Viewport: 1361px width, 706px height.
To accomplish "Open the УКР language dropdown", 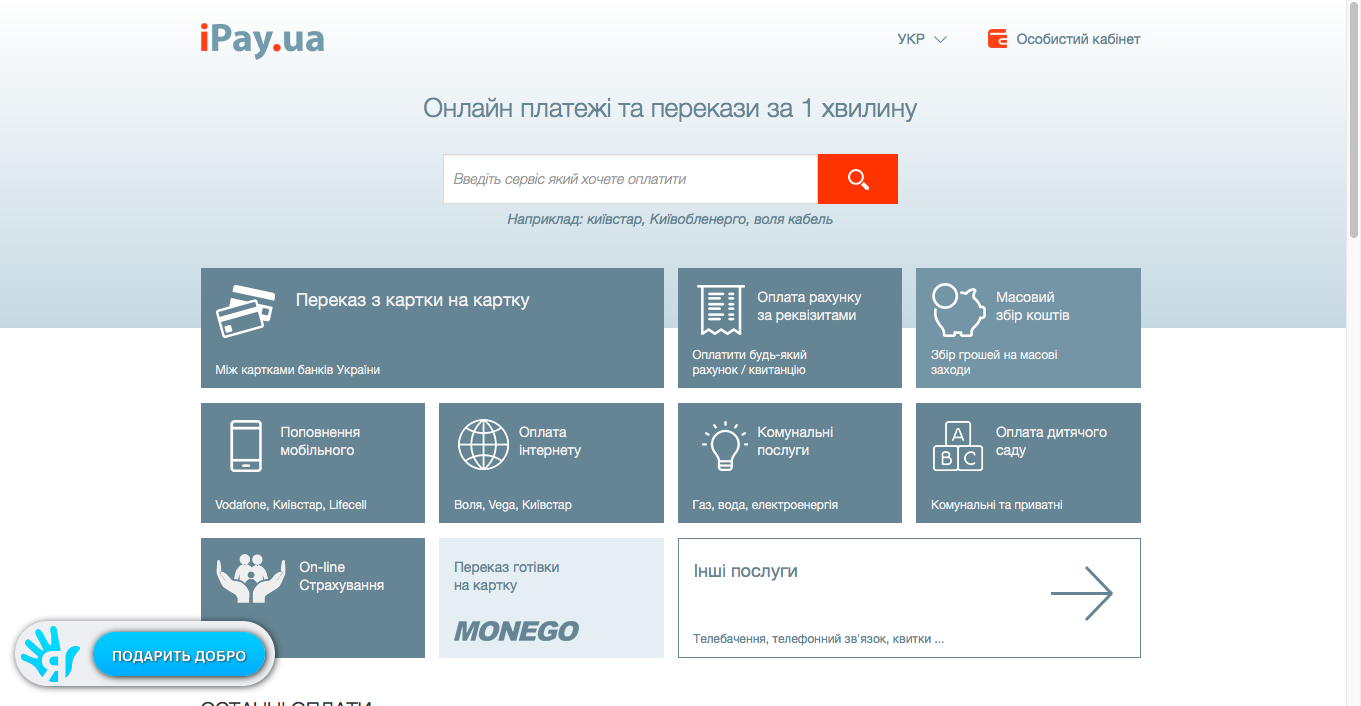I will click(x=921, y=39).
